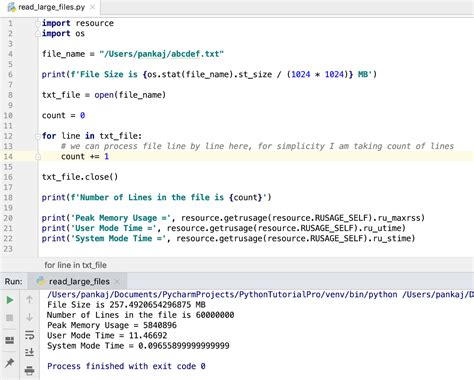
Task: Stop the running process square icon
Action: click(10, 318)
